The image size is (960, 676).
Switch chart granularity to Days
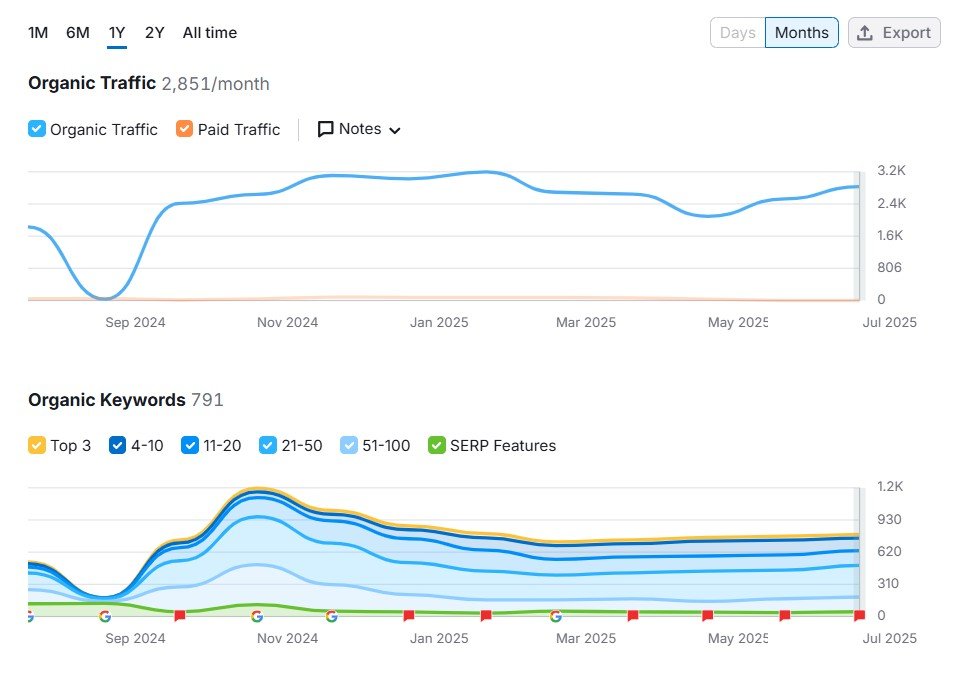(737, 33)
